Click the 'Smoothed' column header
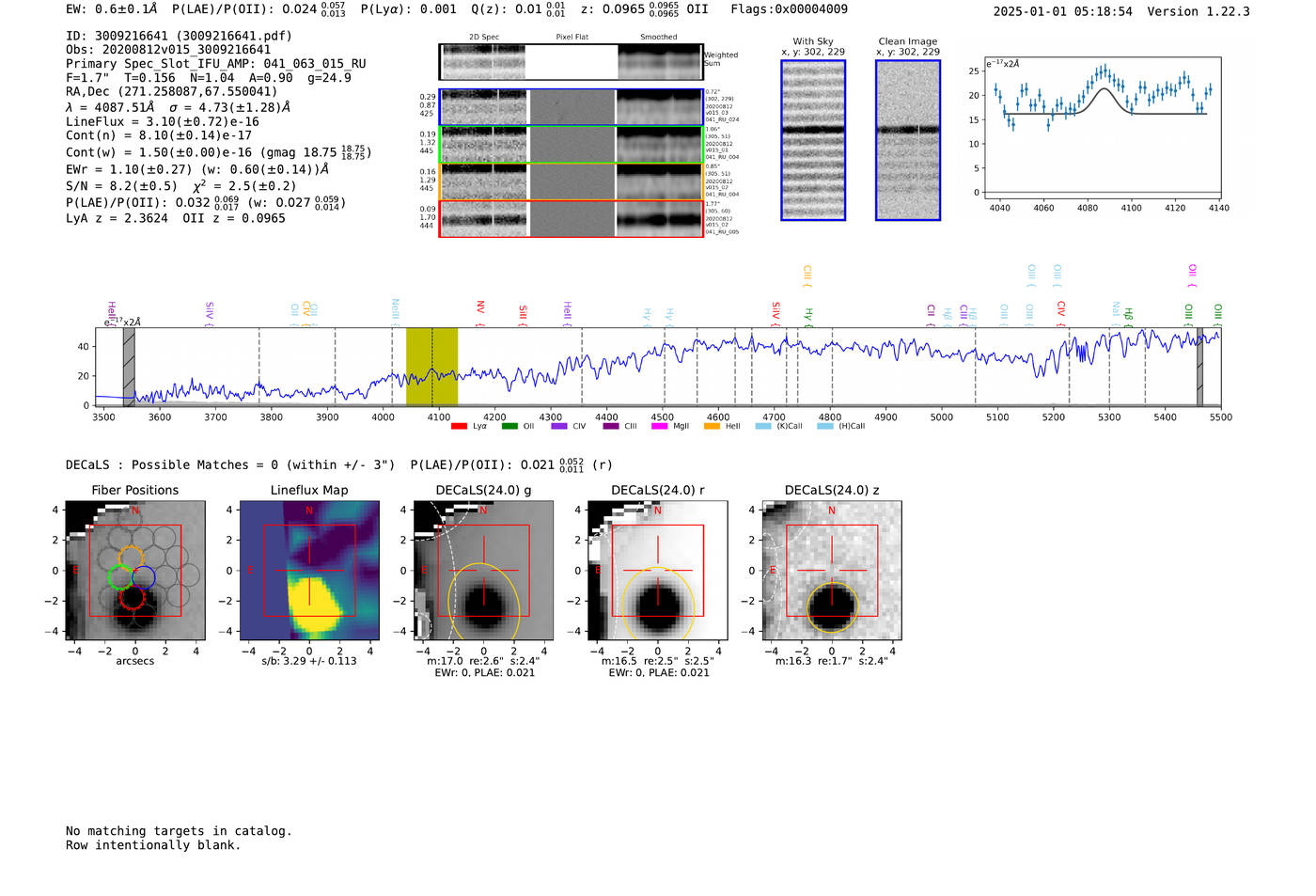This screenshot has width=1316, height=896. click(x=658, y=37)
